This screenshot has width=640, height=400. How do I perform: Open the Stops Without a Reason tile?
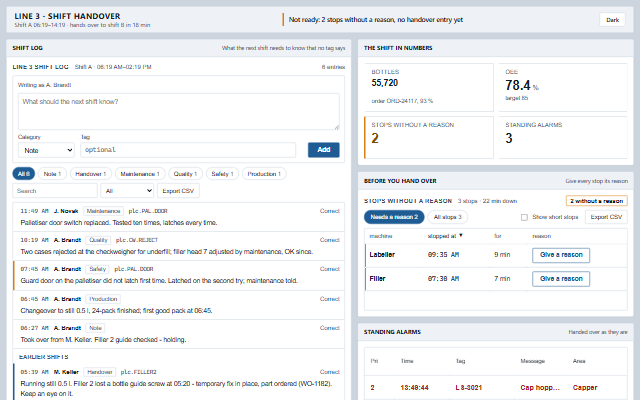(x=429, y=138)
